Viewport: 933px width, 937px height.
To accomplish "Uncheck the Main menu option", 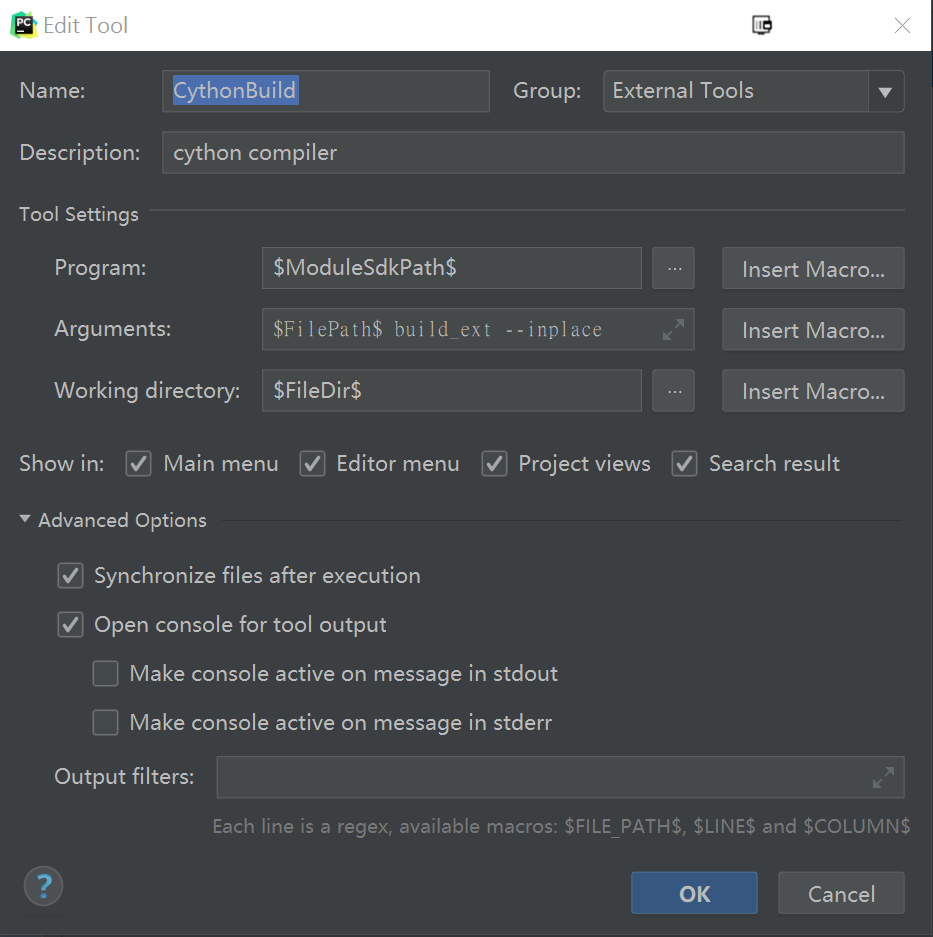I will pyautogui.click(x=138, y=463).
